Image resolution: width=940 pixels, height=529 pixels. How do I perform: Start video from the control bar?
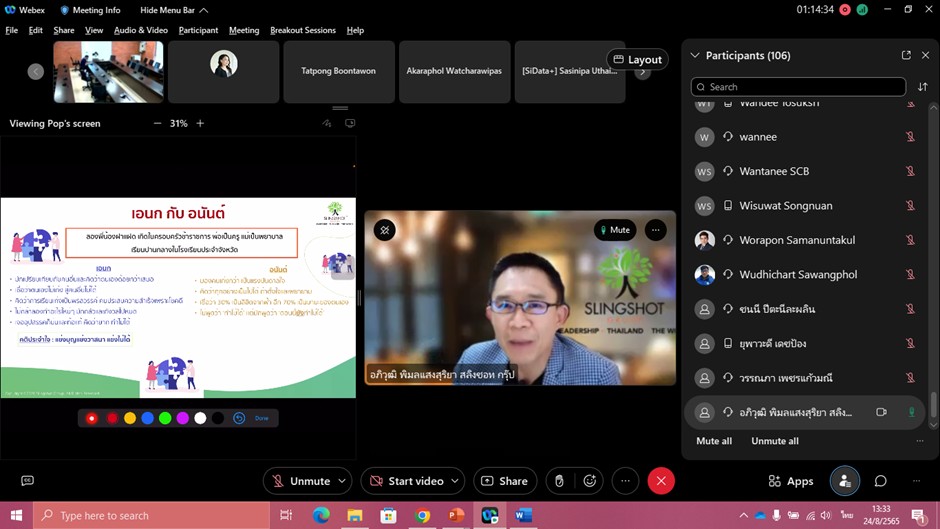click(x=405, y=481)
